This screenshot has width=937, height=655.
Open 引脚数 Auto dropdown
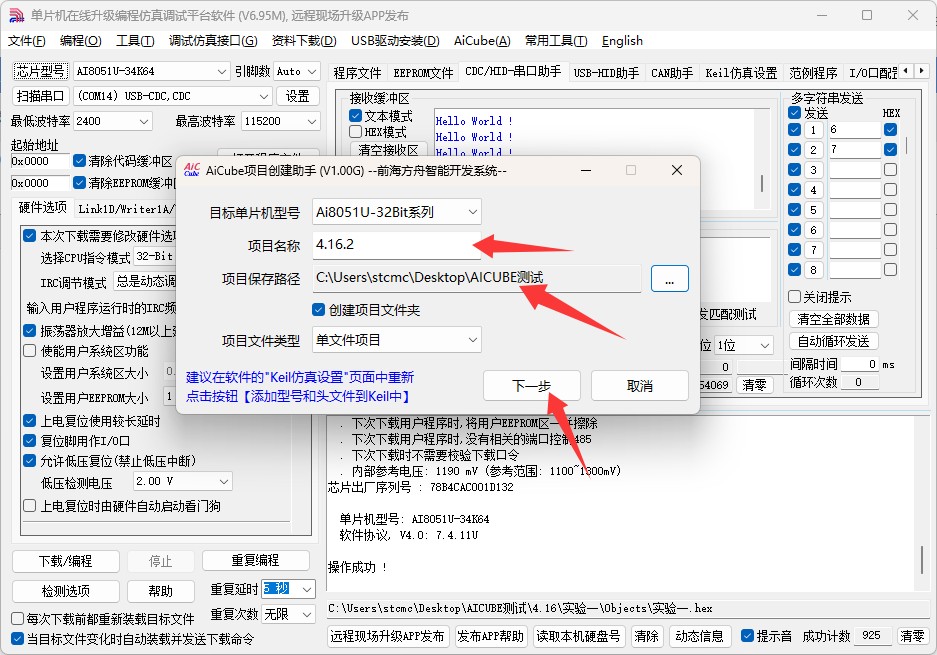pos(297,71)
